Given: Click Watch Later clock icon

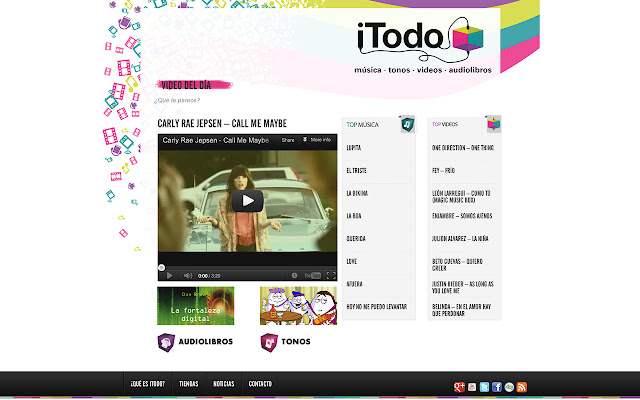Looking at the screenshot, I should click(x=294, y=276).
